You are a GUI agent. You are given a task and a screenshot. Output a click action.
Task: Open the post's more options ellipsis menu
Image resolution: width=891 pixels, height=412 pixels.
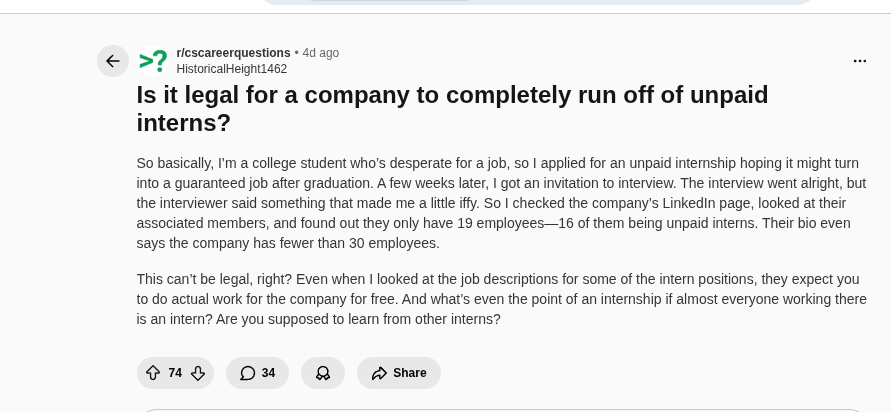tap(860, 61)
